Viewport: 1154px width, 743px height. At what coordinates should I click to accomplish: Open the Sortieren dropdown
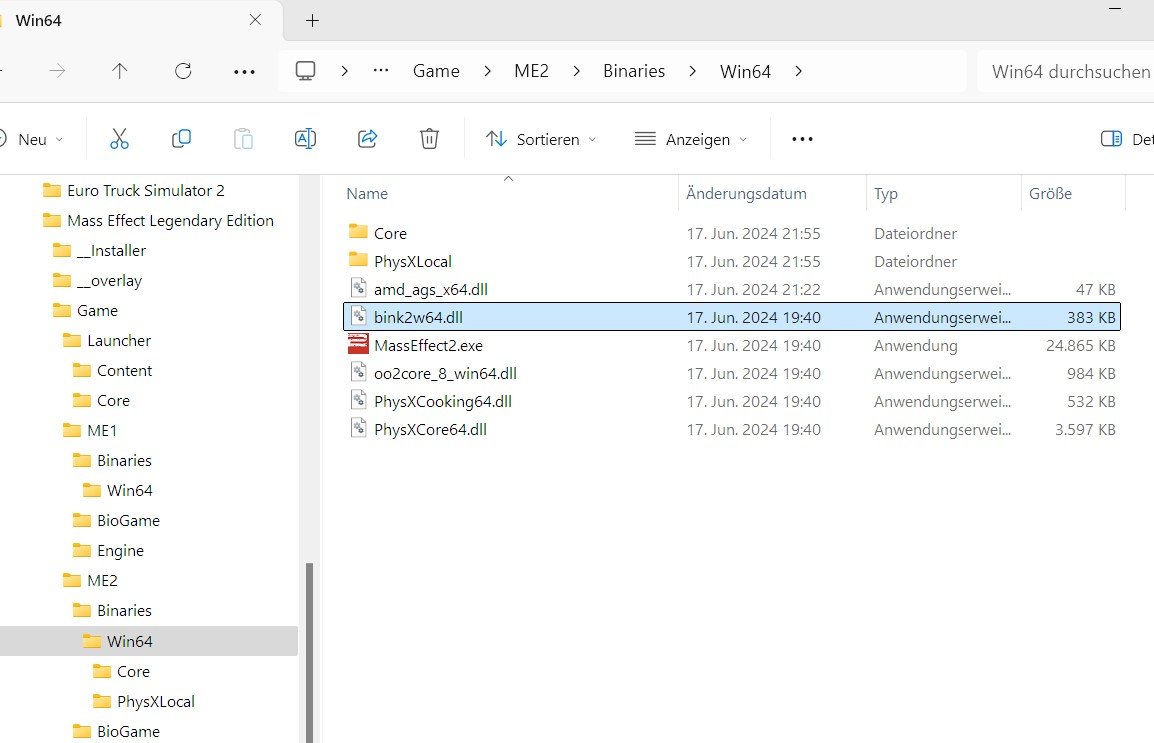point(541,139)
